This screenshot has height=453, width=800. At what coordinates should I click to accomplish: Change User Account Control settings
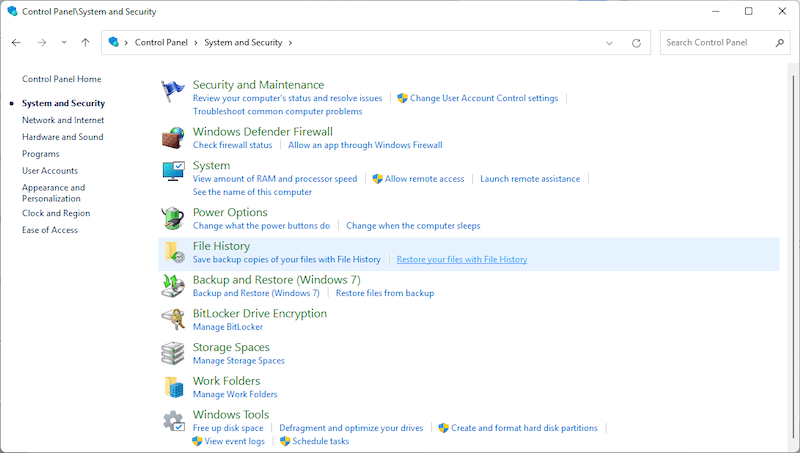(484, 98)
